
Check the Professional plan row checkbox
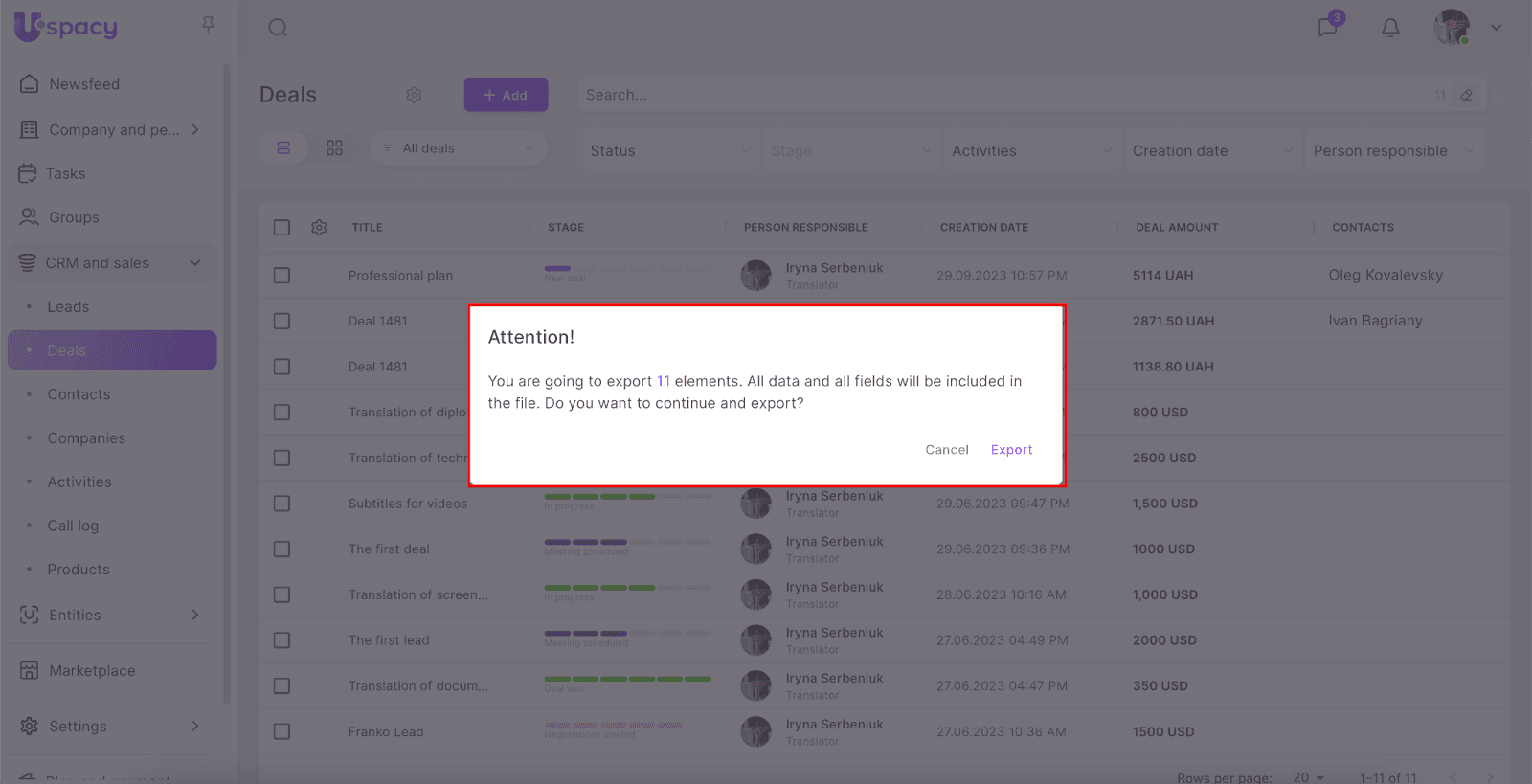tap(282, 276)
